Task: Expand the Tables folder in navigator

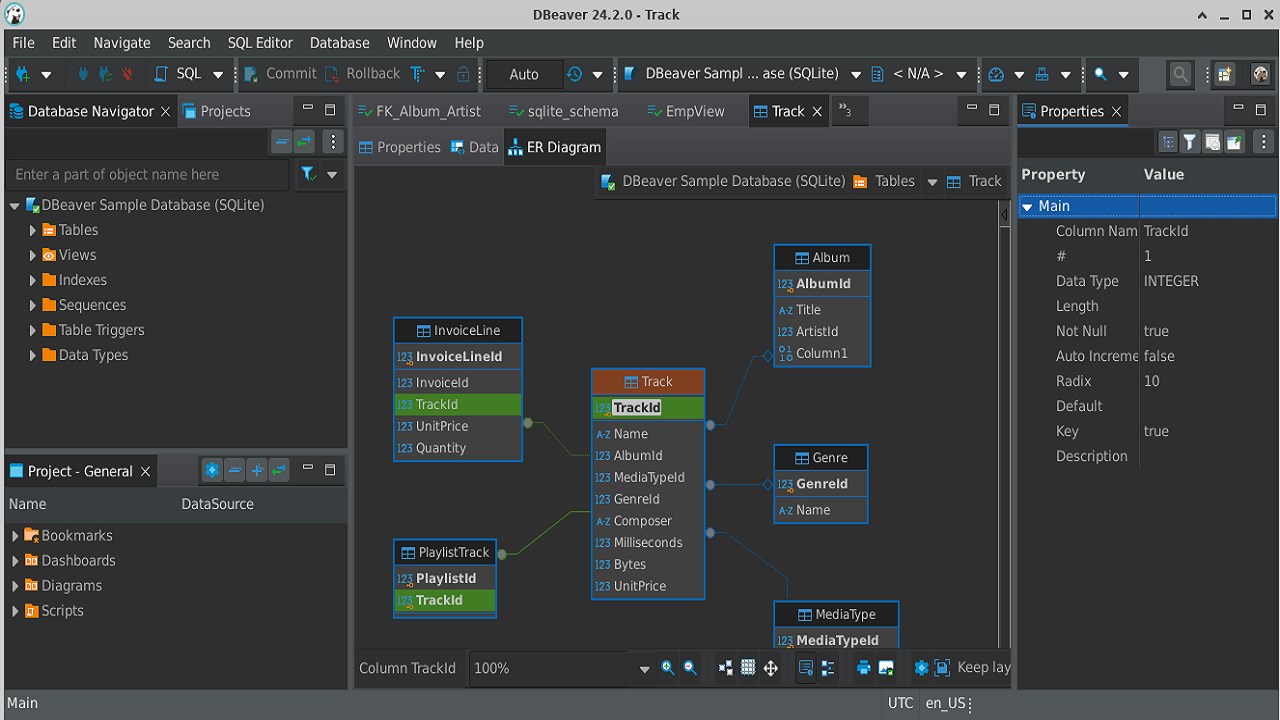Action: [x=33, y=230]
